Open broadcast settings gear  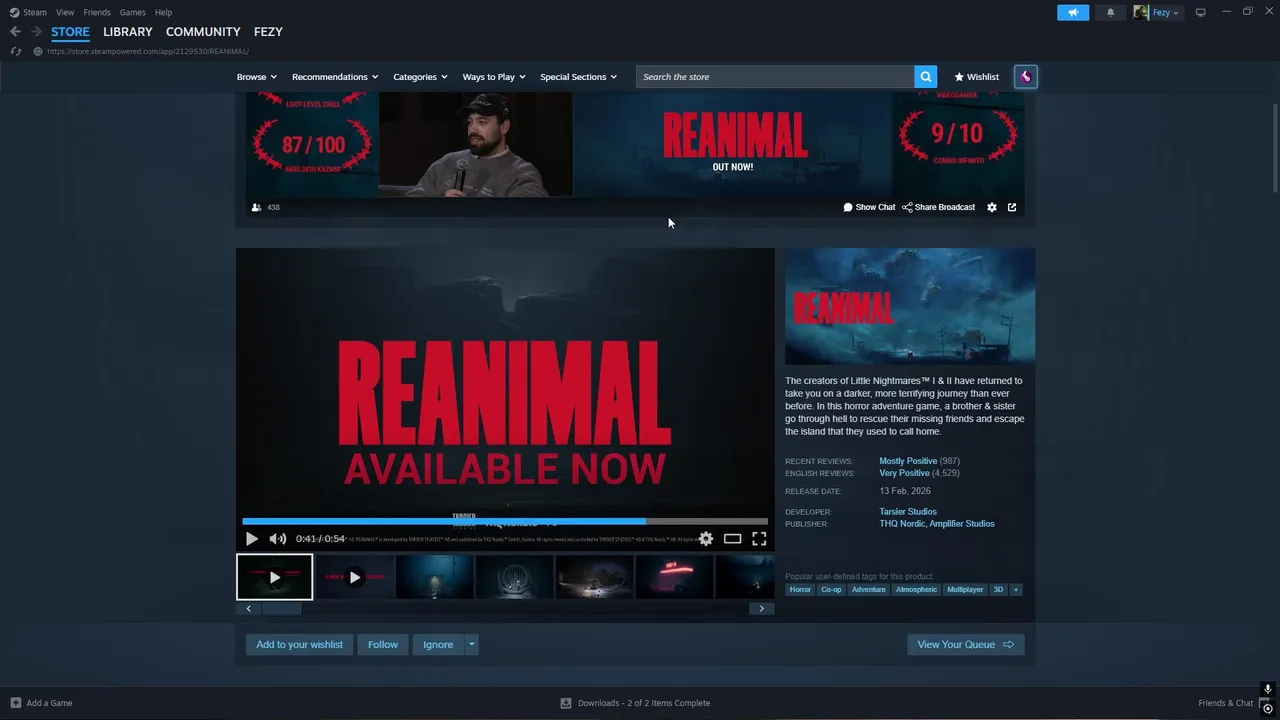[992, 207]
